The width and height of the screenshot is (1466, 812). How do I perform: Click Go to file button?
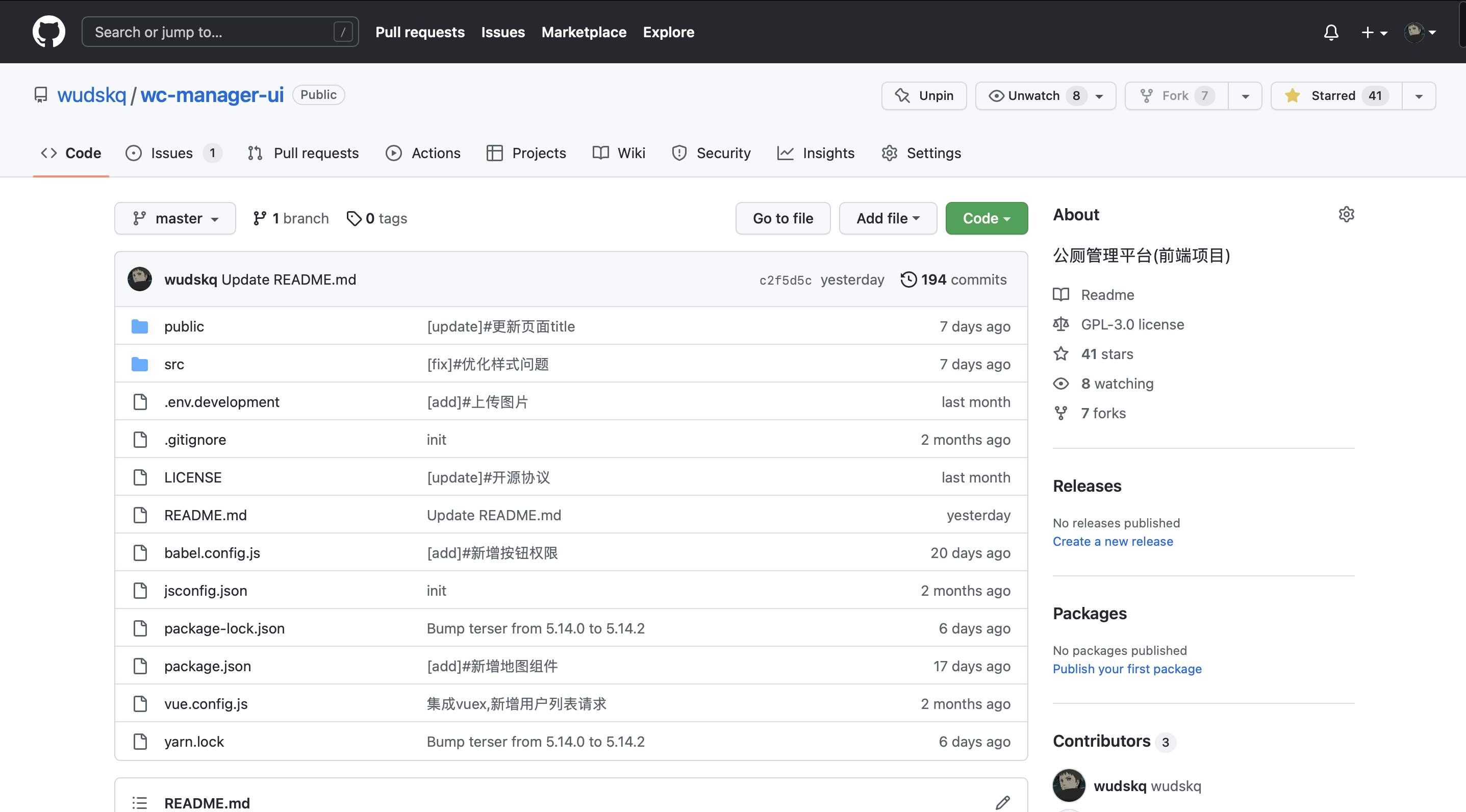pyautogui.click(x=783, y=218)
